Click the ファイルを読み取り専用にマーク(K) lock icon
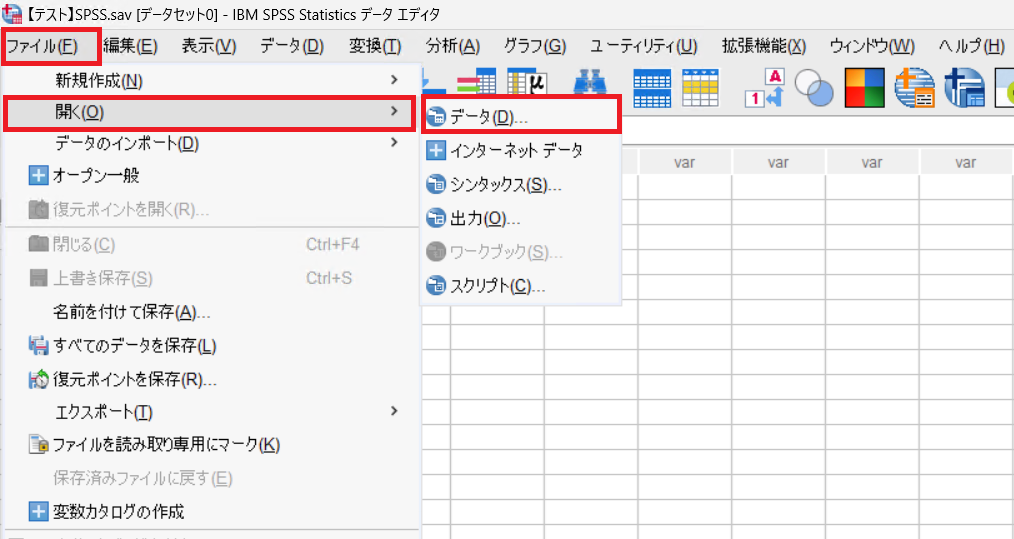 tap(39, 445)
